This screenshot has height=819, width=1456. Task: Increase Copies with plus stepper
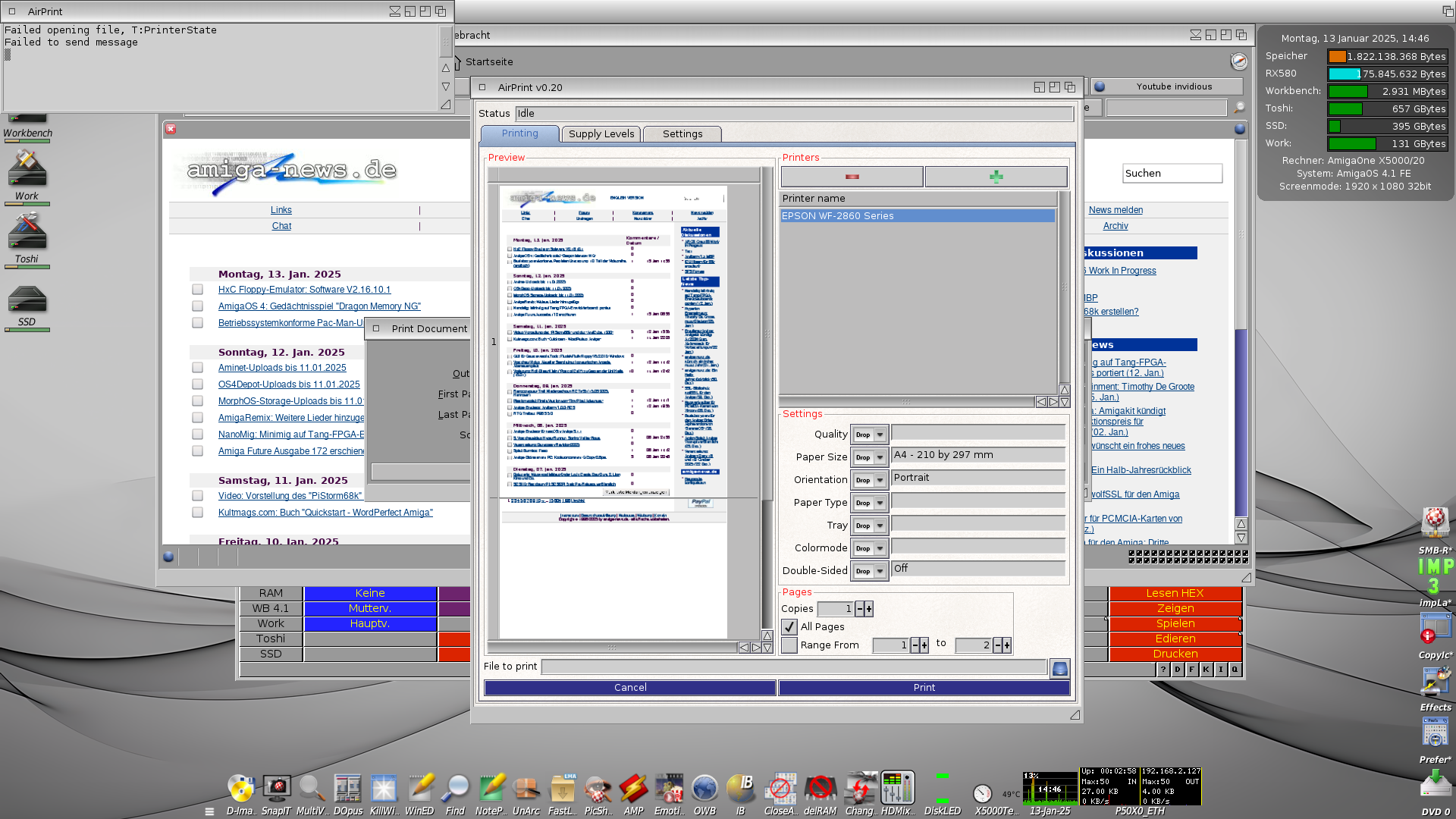[869, 609]
